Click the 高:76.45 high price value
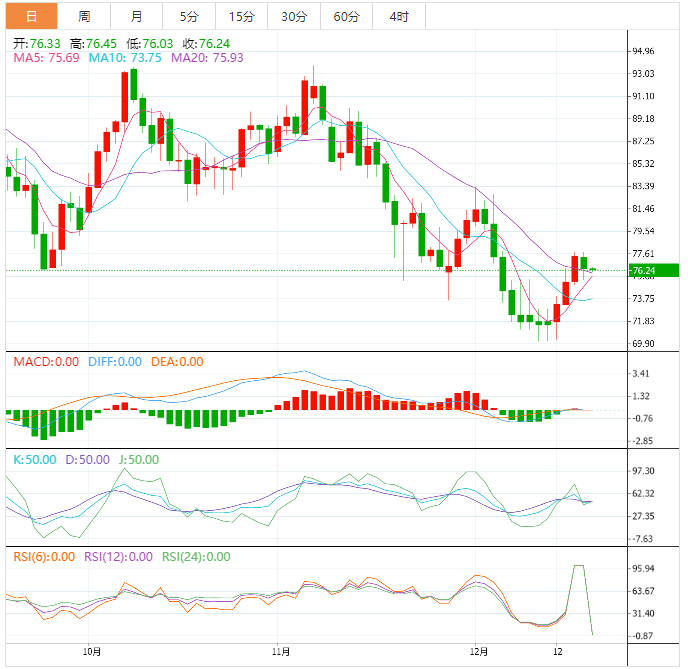688x669 pixels. [x=93, y=44]
